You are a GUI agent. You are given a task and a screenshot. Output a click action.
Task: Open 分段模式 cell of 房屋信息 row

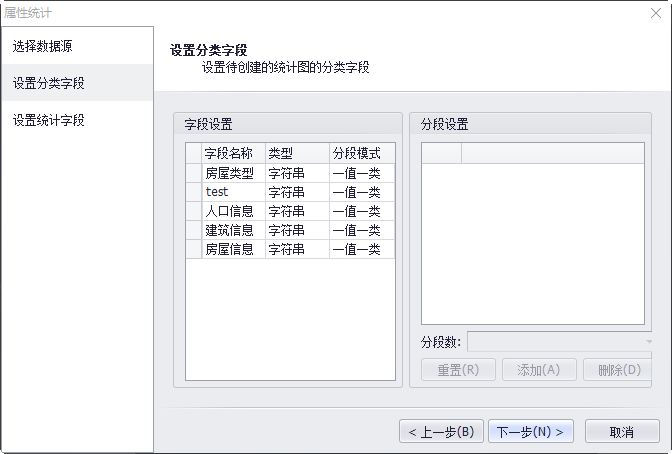click(361, 249)
